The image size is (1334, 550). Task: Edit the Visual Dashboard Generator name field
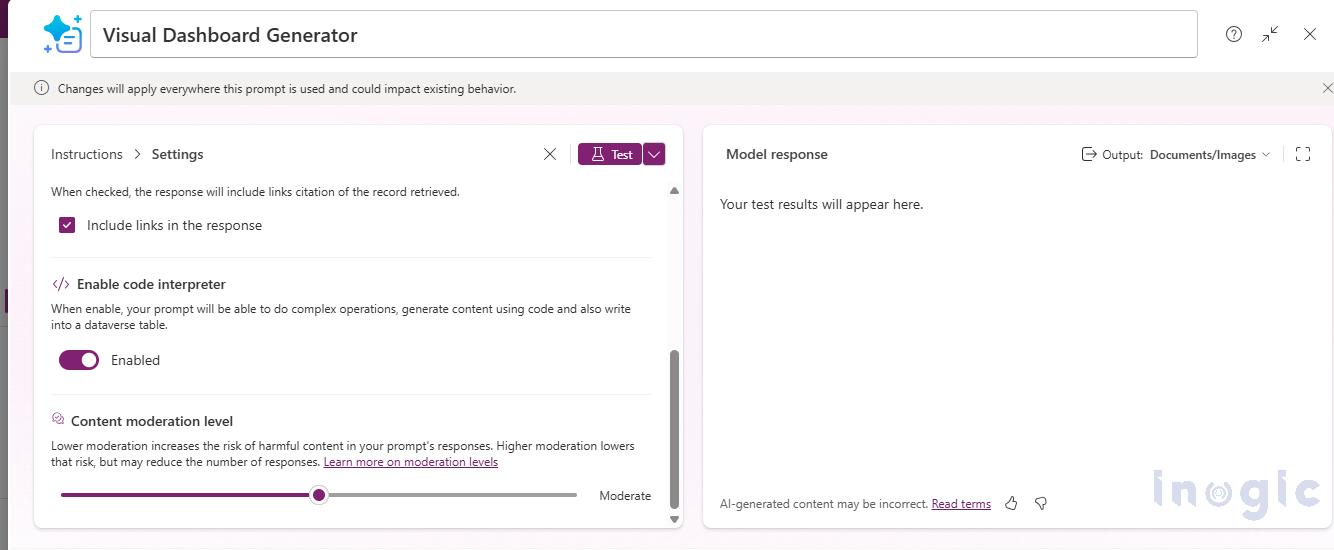pos(644,34)
